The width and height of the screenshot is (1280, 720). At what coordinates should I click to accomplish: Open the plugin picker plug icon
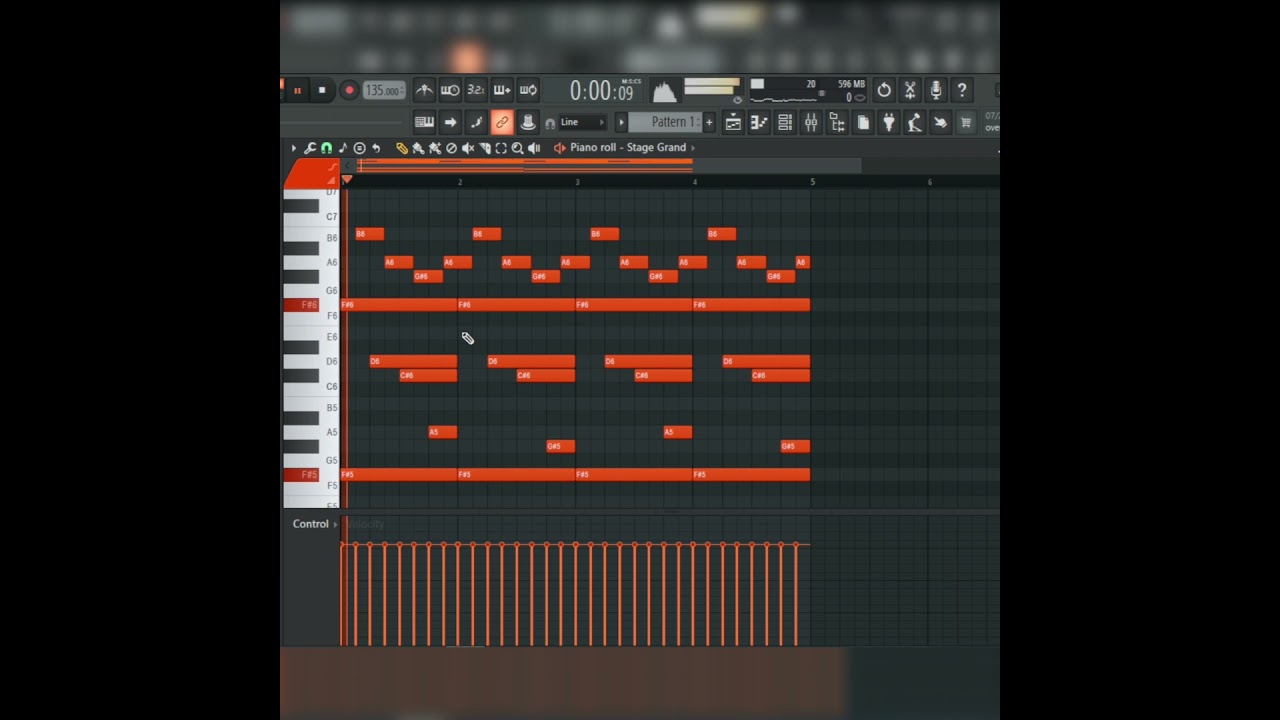tap(889, 122)
